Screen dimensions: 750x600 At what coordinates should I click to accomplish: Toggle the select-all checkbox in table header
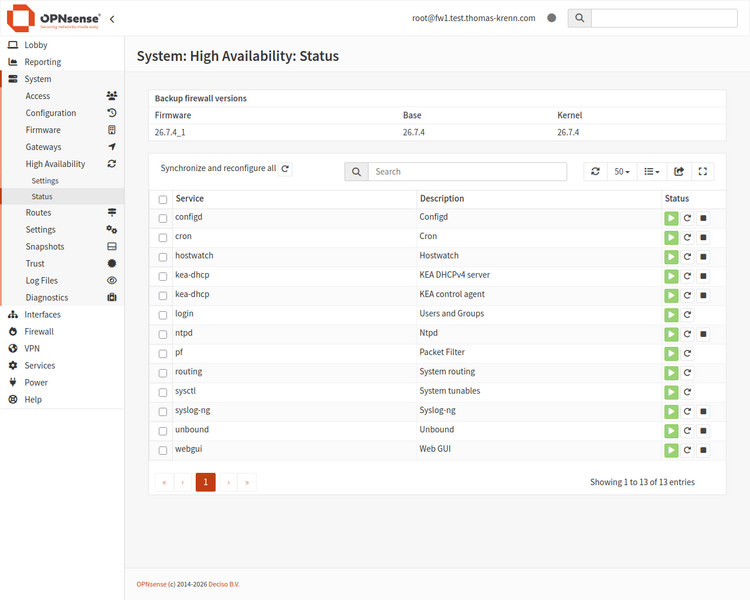163,200
